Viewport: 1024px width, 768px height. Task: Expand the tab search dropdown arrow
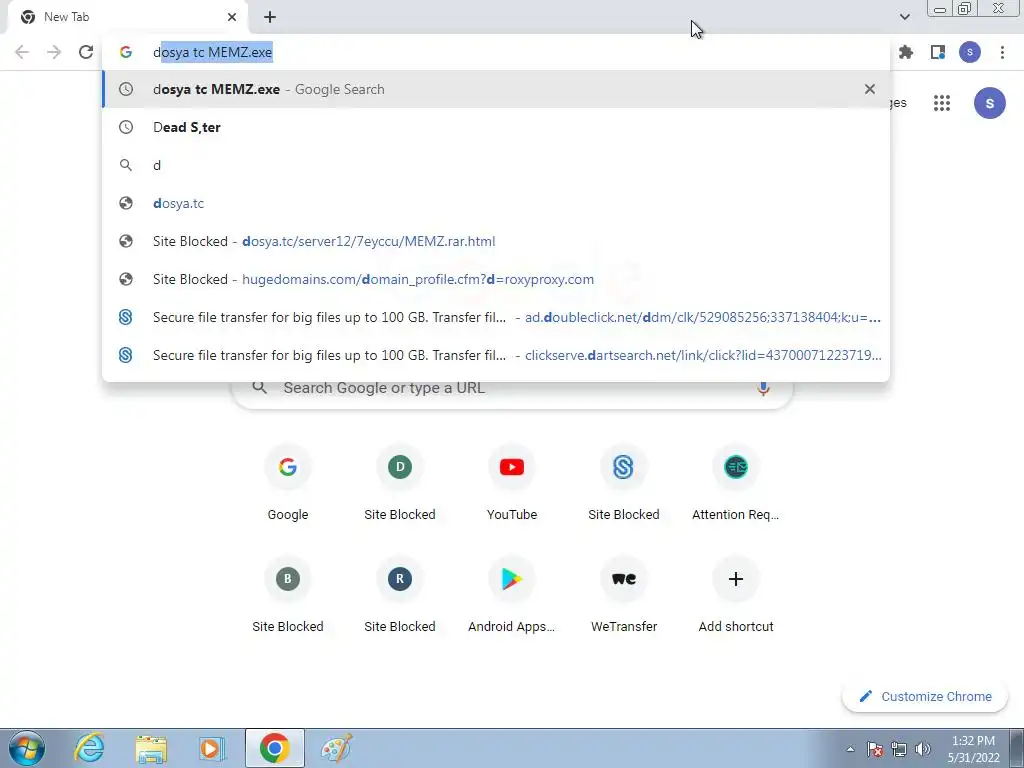tap(904, 17)
